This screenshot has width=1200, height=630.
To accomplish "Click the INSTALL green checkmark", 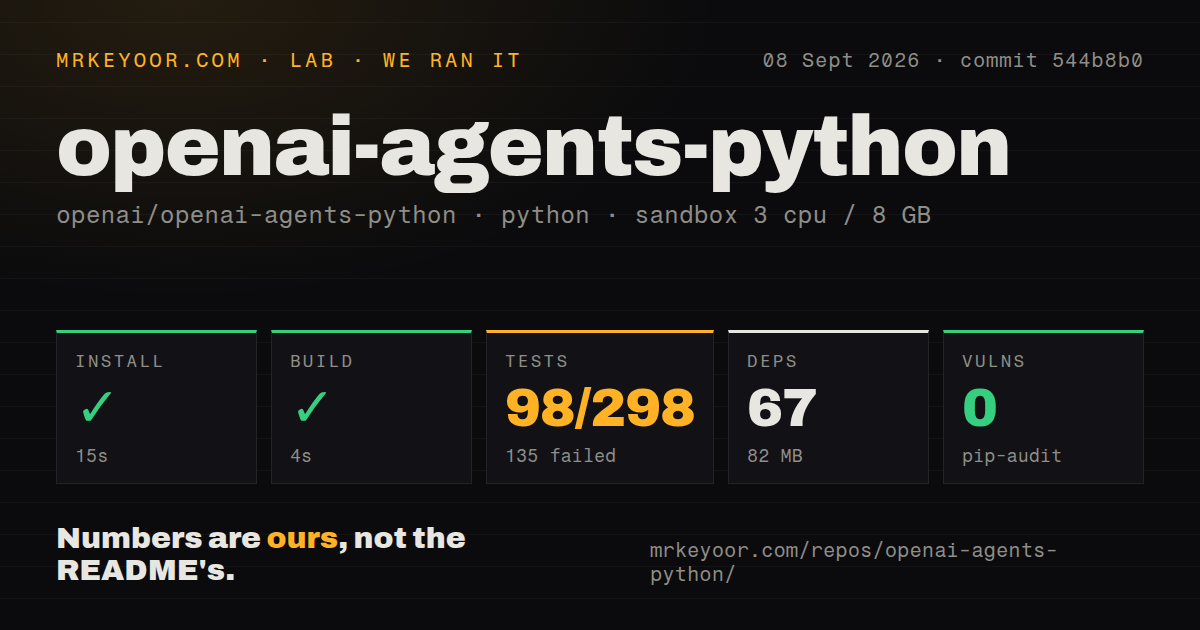I will pos(96,408).
